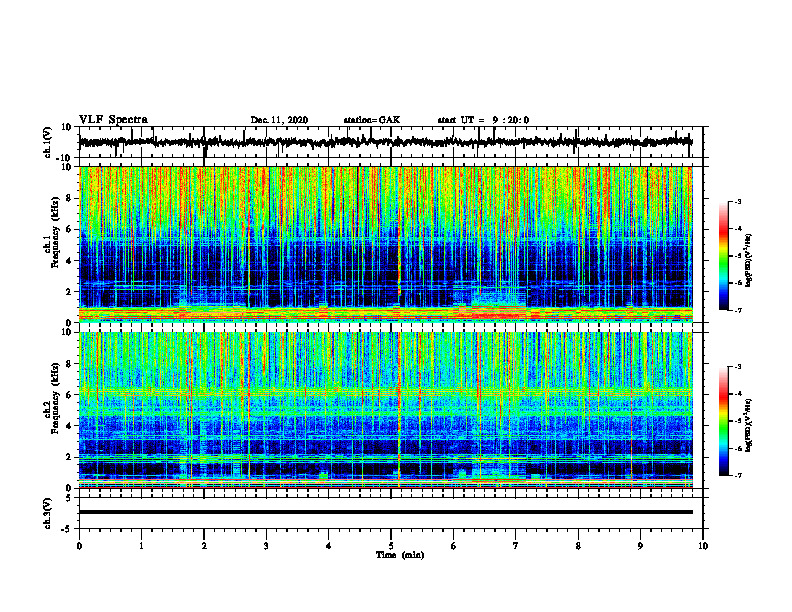792x612 pixels.
Task: Click the "8" kHz tick on ch.1 spectrogram axis
Action: tap(69, 198)
